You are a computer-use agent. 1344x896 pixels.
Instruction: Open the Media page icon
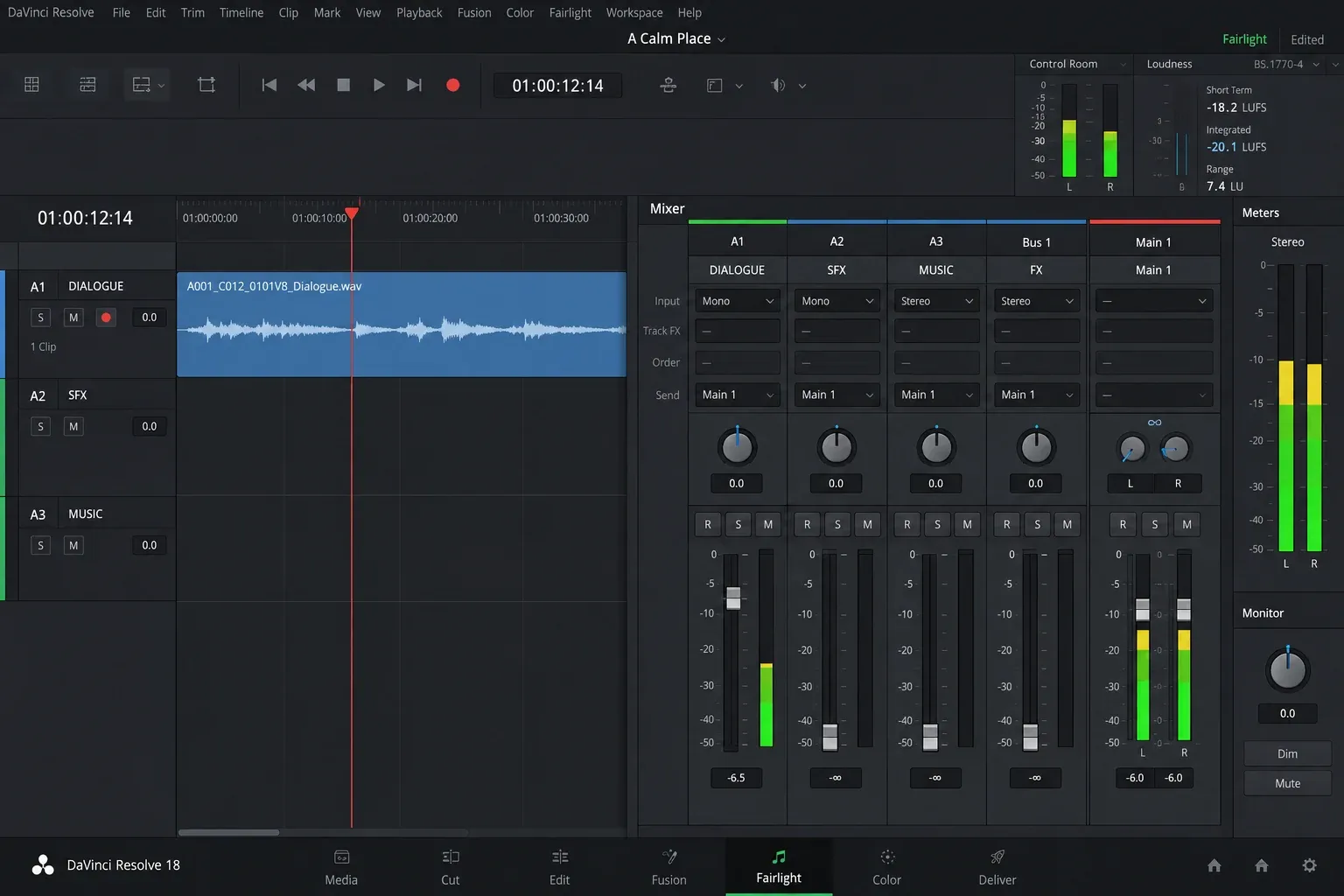point(341,857)
